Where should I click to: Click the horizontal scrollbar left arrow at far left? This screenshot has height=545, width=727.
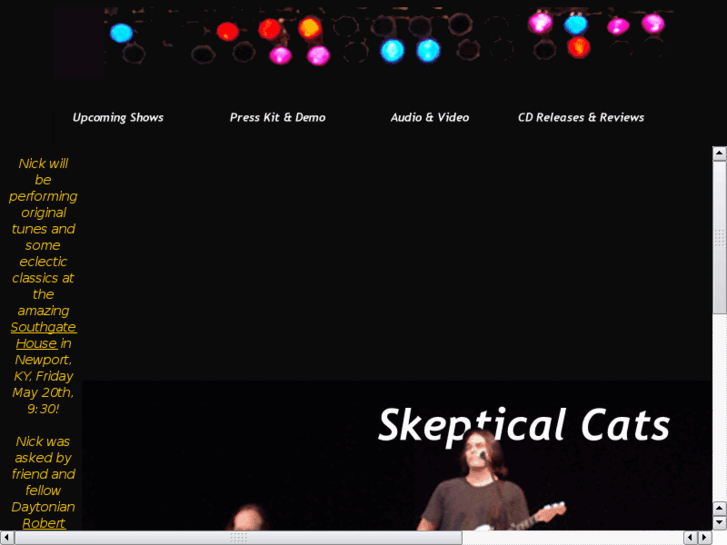tap(7, 537)
